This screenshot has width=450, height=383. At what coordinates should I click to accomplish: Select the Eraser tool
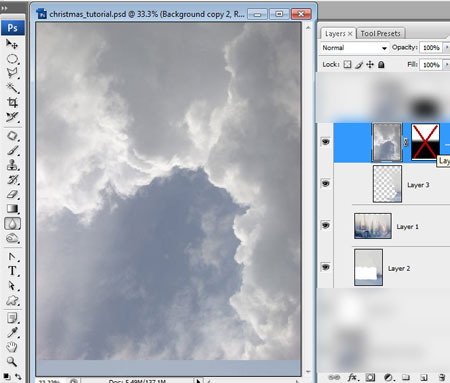coord(12,194)
